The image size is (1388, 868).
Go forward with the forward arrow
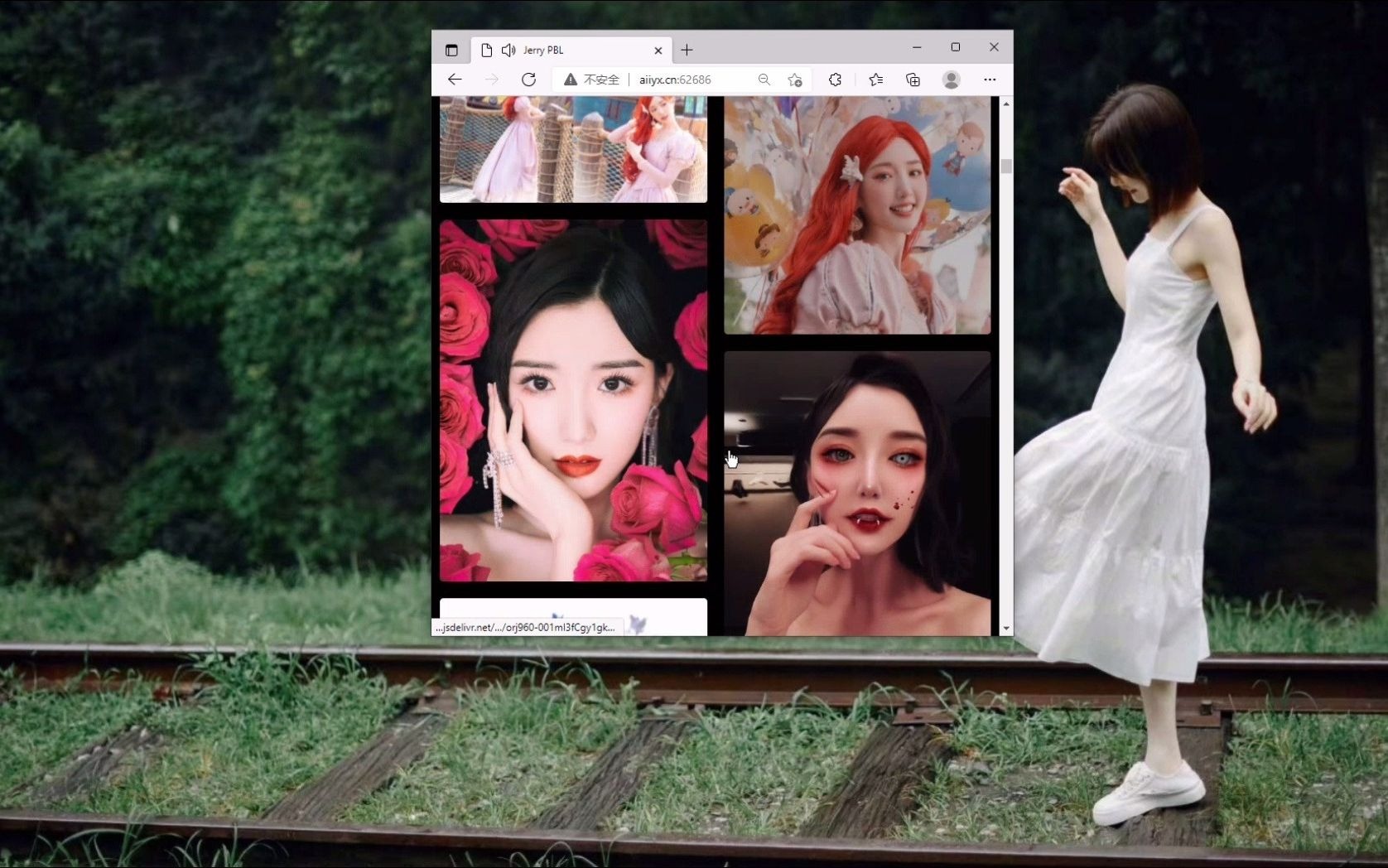(x=491, y=80)
